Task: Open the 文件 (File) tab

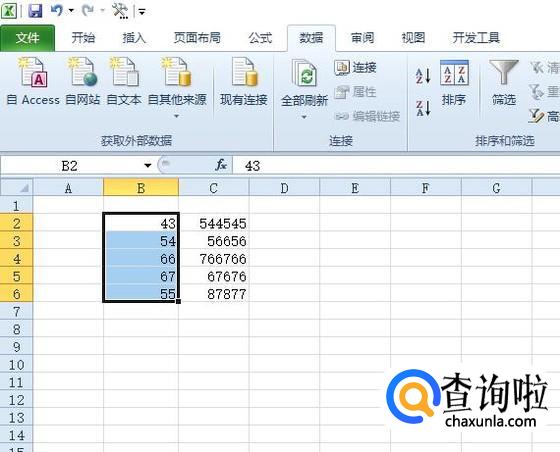Action: tap(28, 38)
